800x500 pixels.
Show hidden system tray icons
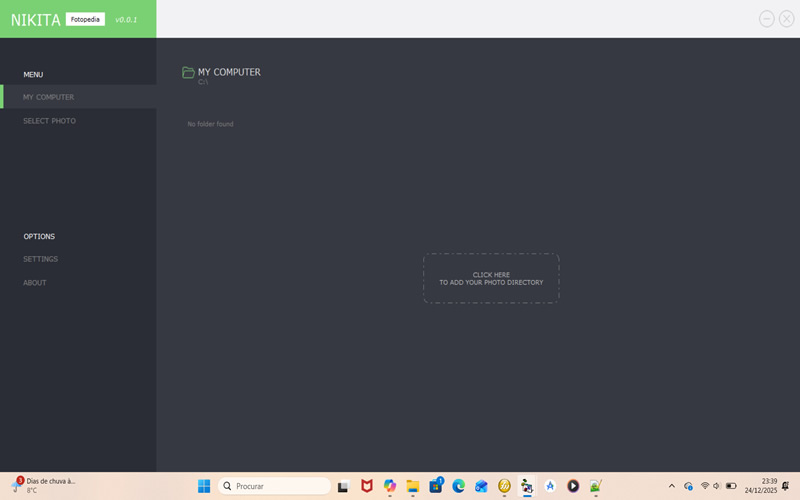[671, 486]
